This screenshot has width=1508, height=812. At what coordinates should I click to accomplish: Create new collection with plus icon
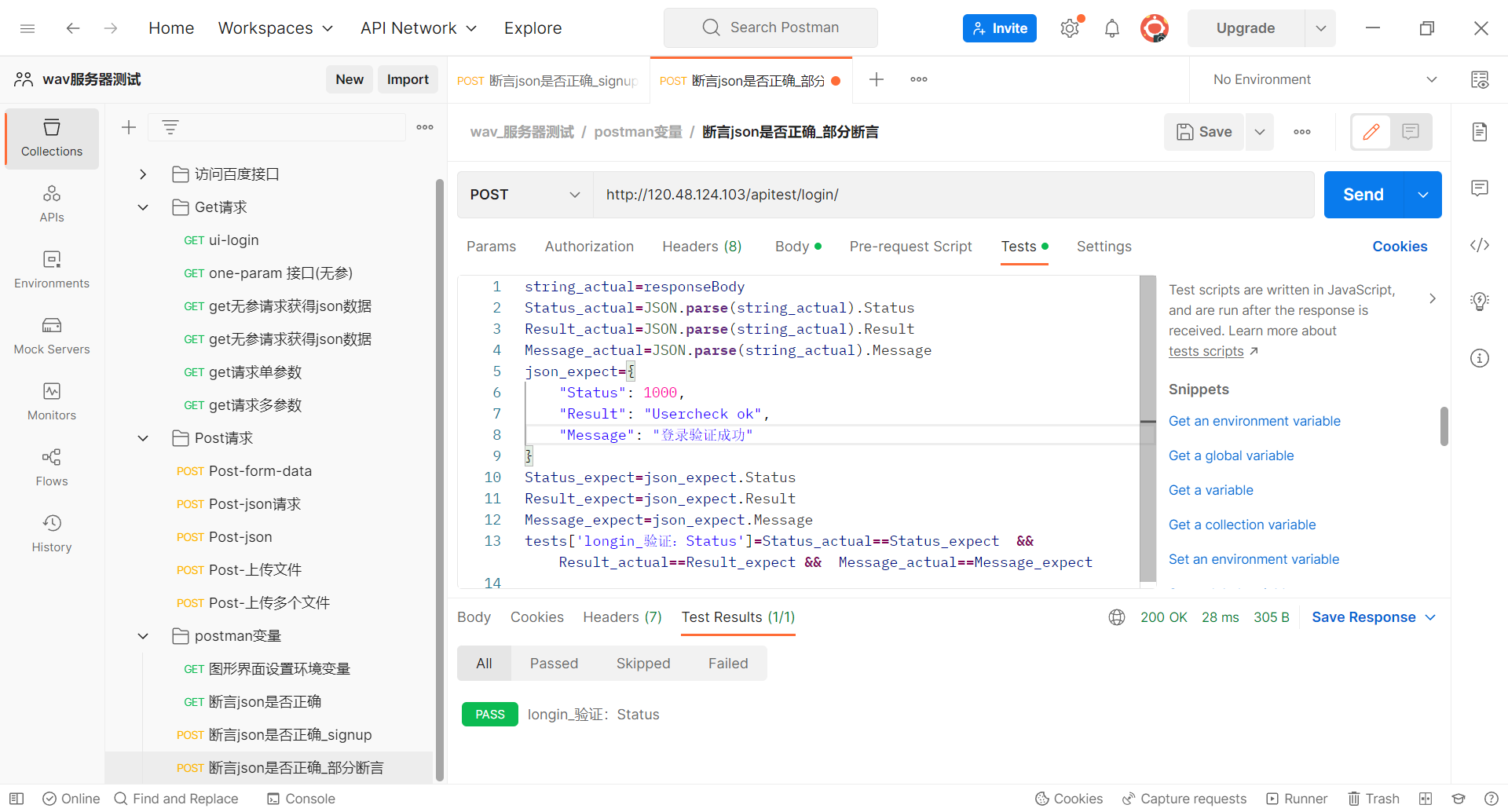coord(129,127)
